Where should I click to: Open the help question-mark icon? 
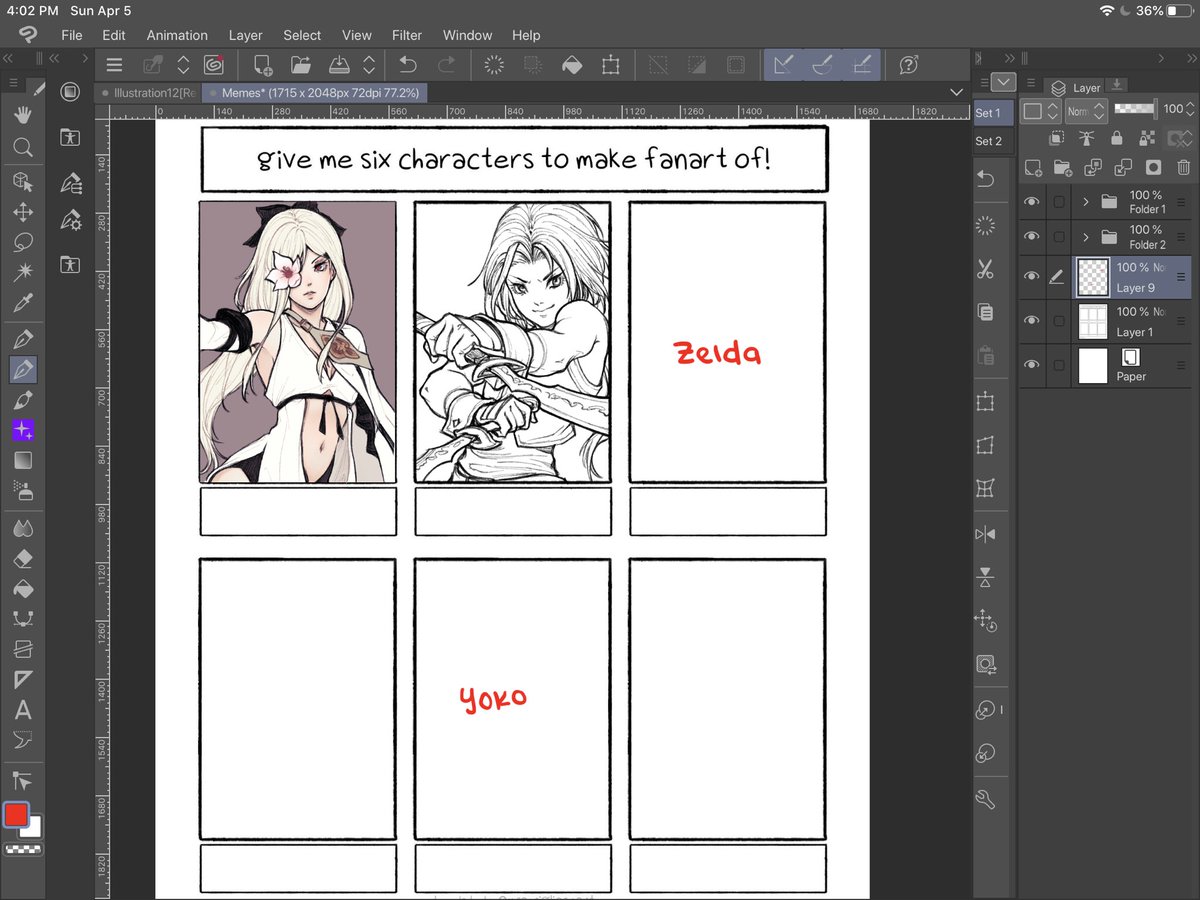coord(909,65)
